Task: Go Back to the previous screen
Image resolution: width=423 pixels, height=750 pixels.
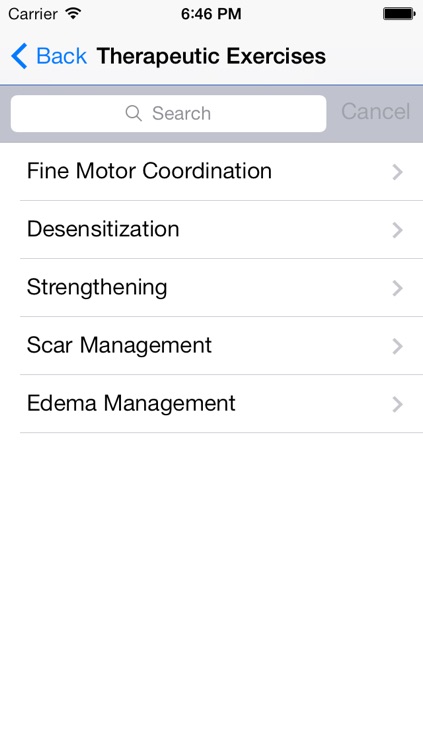Action: [49, 56]
